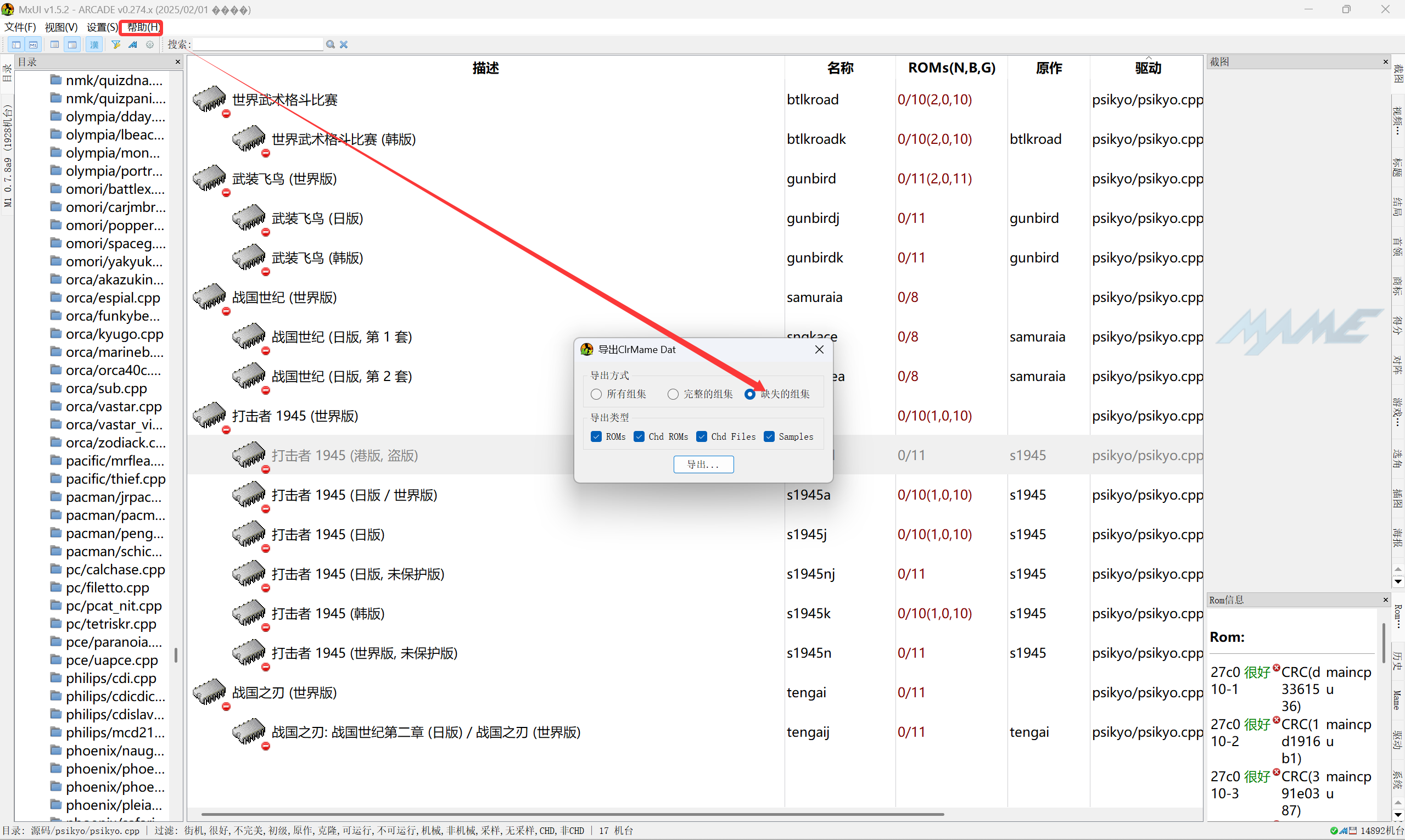
Task: Click folder icon of philips/cdi.cpp
Action: coord(56,677)
